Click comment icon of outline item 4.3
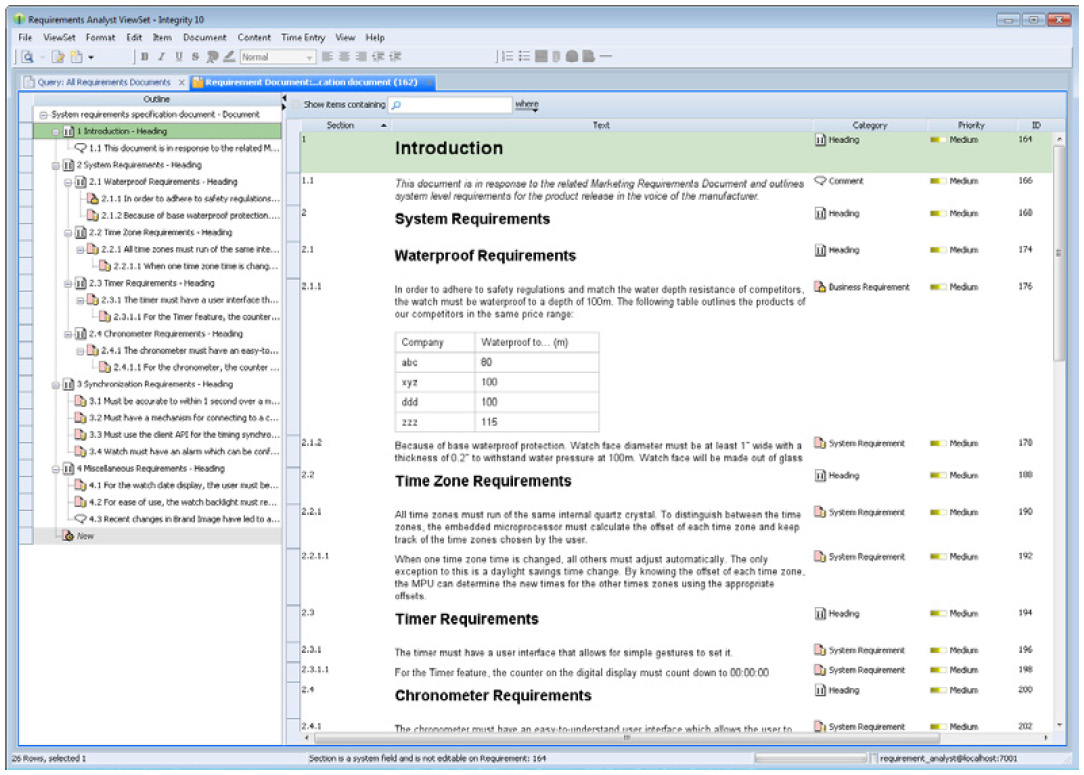This screenshot has height=775, width=1084. 80,519
